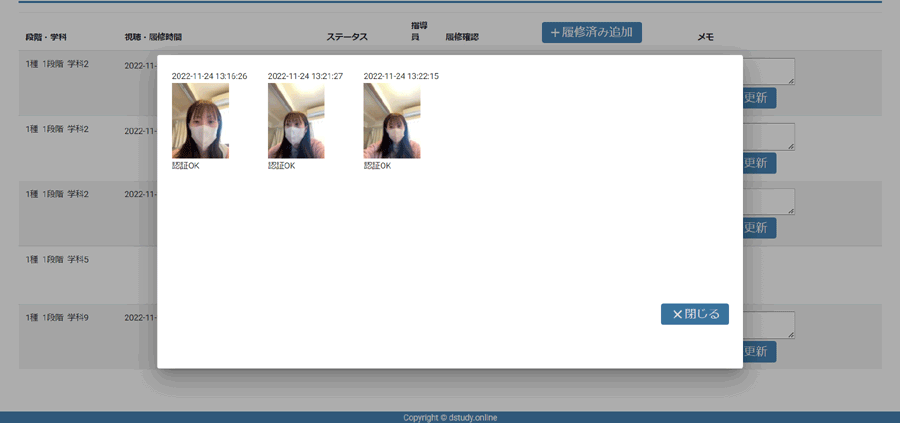Image resolution: width=900 pixels, height=423 pixels.
Task: Open the face photo taken at 13:21:27
Action: 296,120
